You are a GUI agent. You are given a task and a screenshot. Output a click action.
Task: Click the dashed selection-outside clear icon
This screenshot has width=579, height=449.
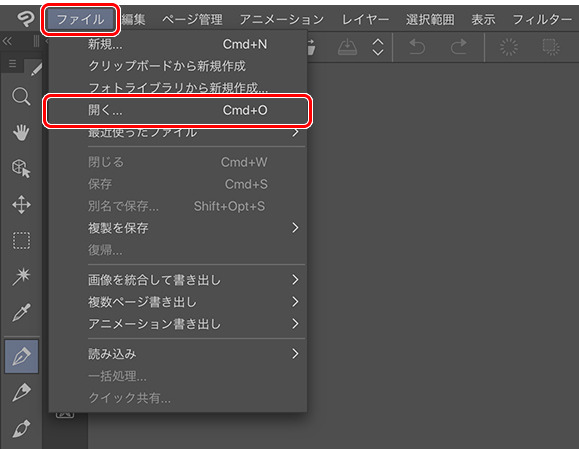pos(551,47)
